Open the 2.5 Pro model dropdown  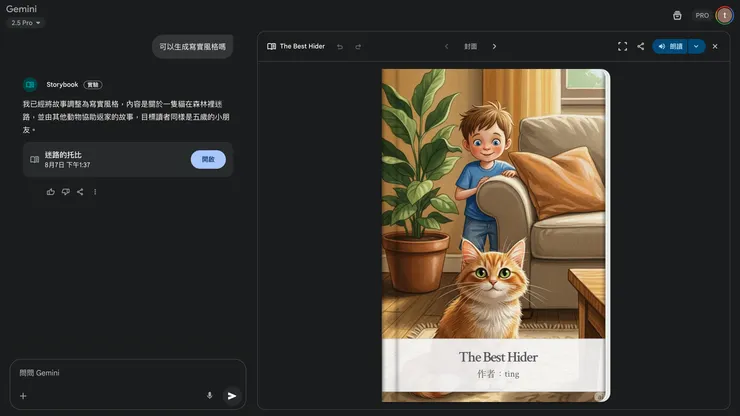pyautogui.click(x=25, y=23)
